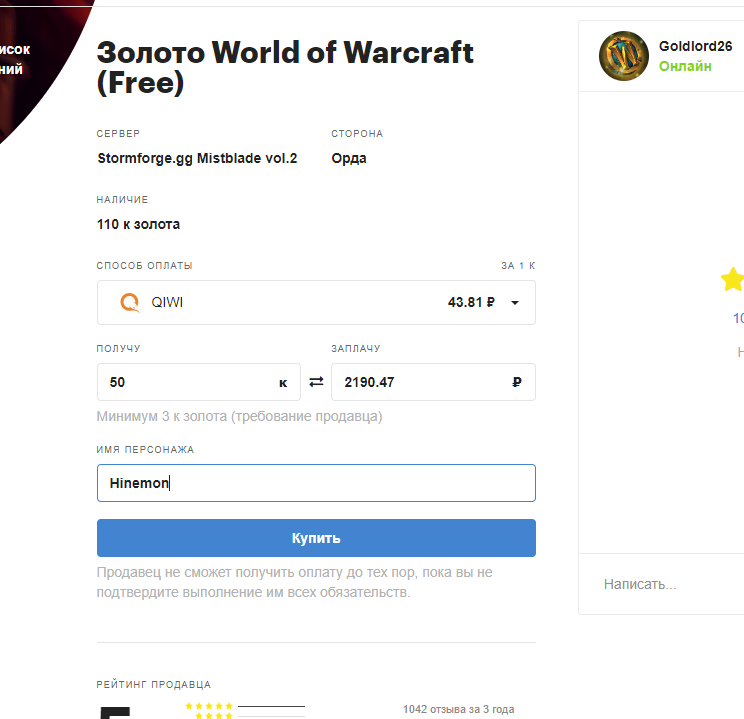Focus the character name field with Hinemon
The image size is (744, 719).
pyautogui.click(x=316, y=483)
